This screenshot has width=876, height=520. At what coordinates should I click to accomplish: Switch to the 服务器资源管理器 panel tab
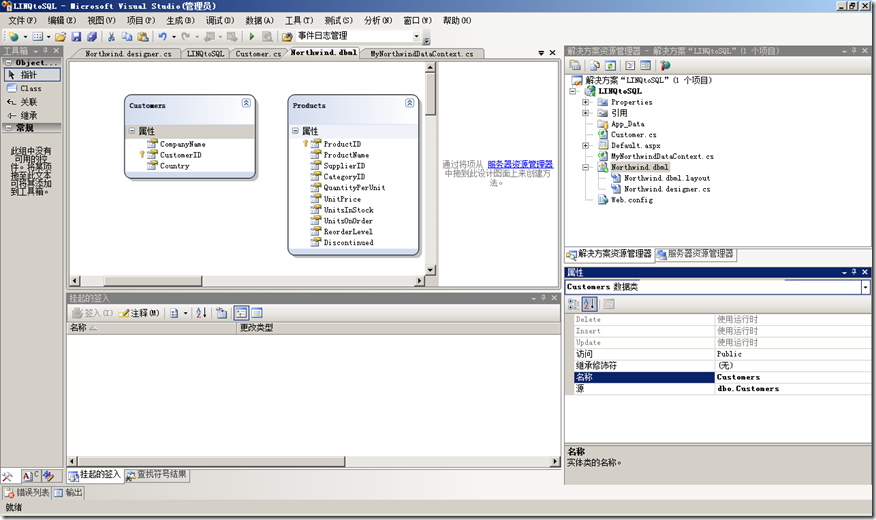tap(696, 254)
